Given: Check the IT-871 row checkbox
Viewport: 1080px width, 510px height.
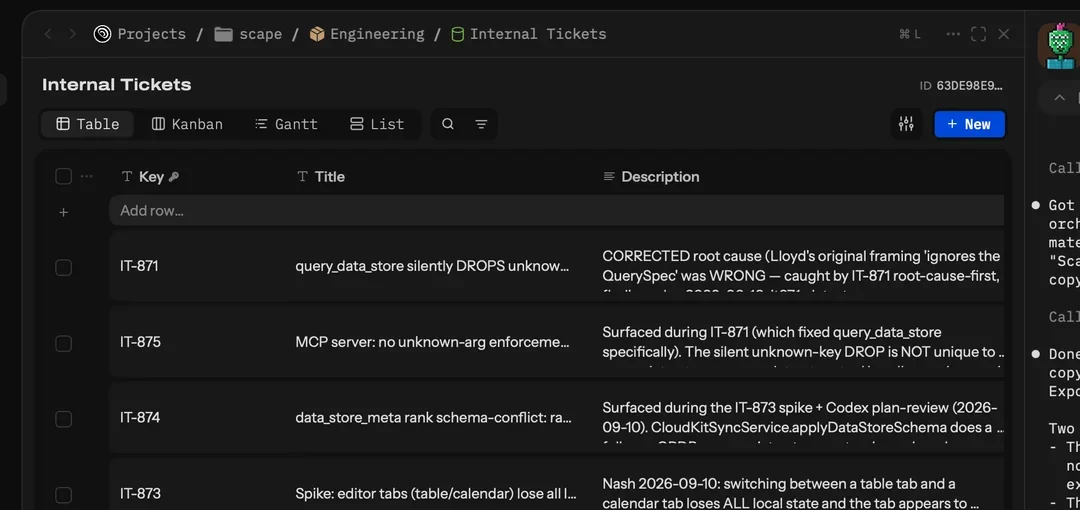Looking at the screenshot, I should (63, 267).
